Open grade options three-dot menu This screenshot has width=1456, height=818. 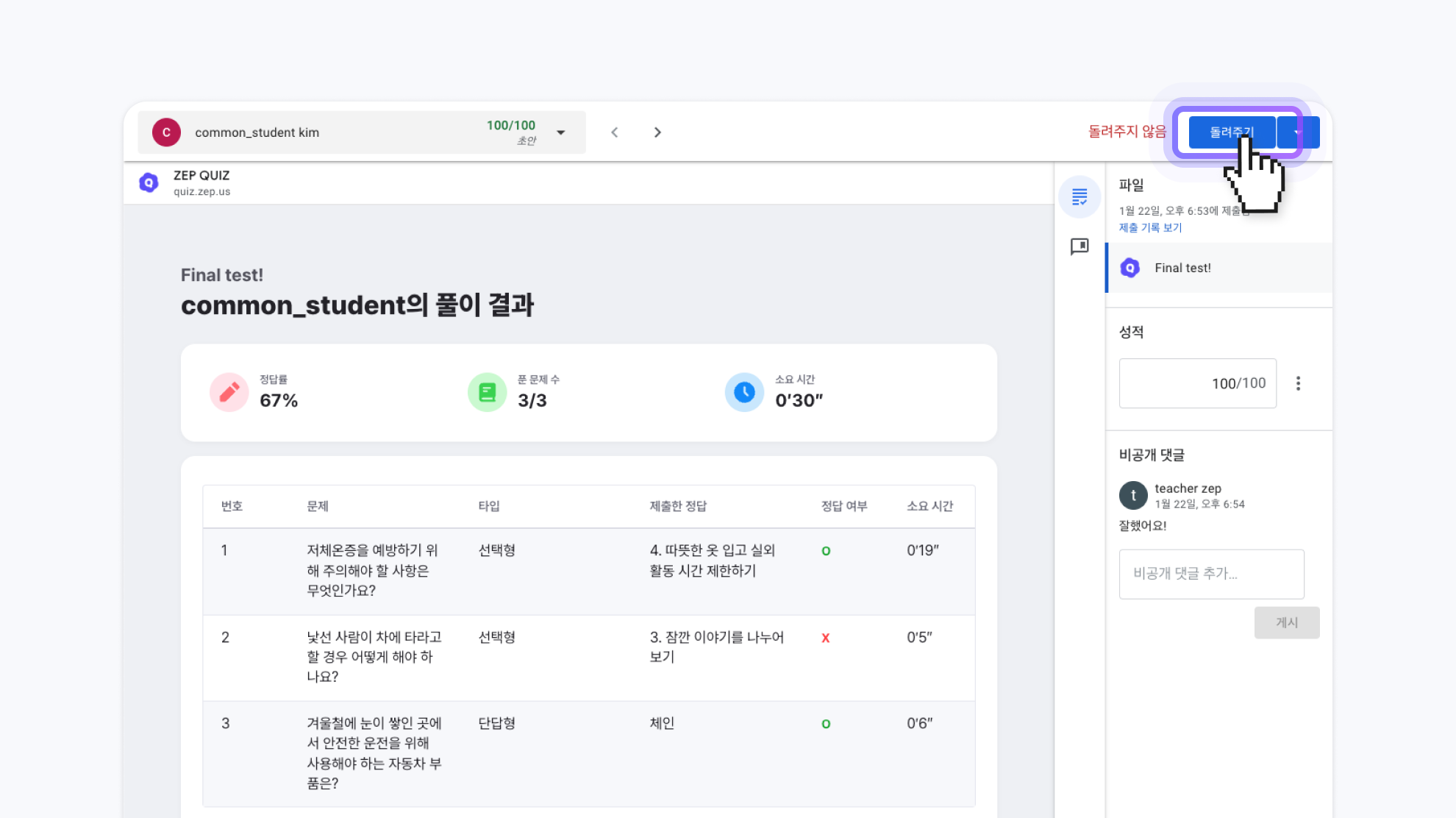(x=1298, y=383)
